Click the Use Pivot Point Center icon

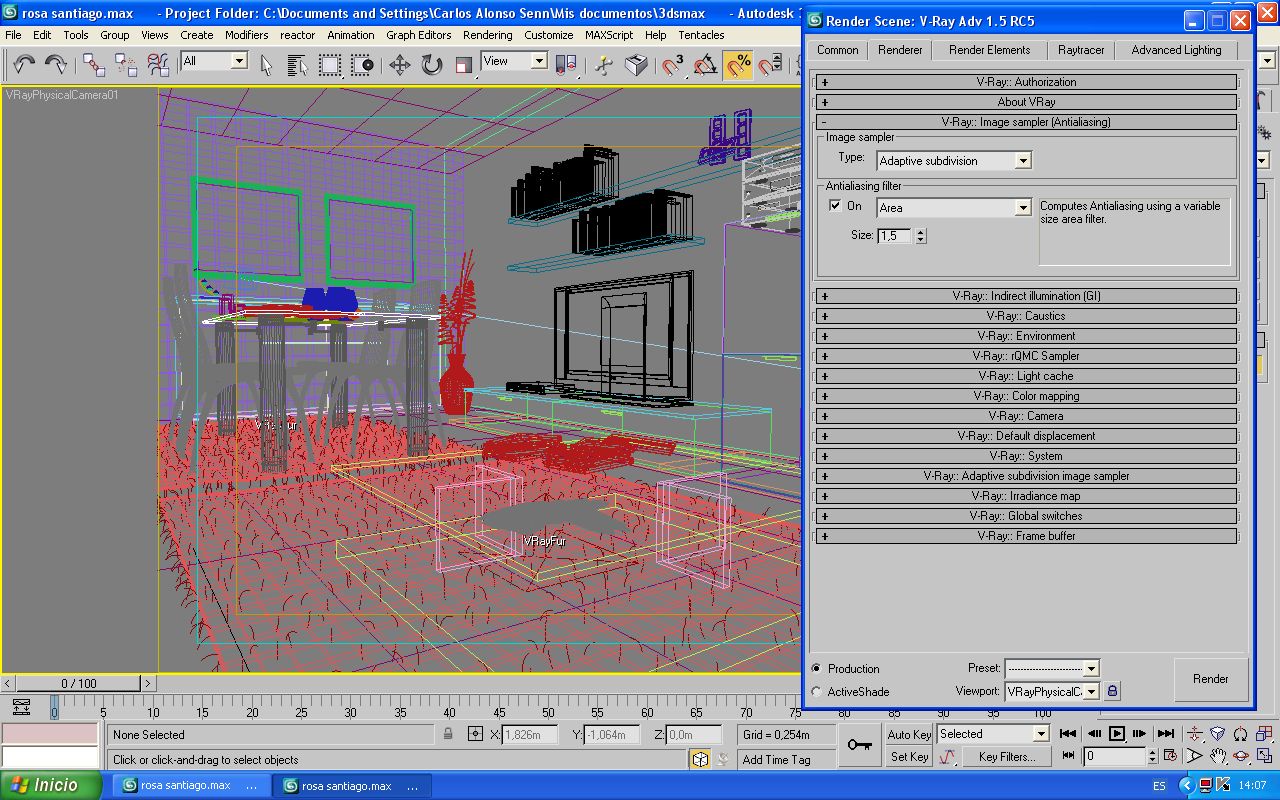click(x=566, y=65)
